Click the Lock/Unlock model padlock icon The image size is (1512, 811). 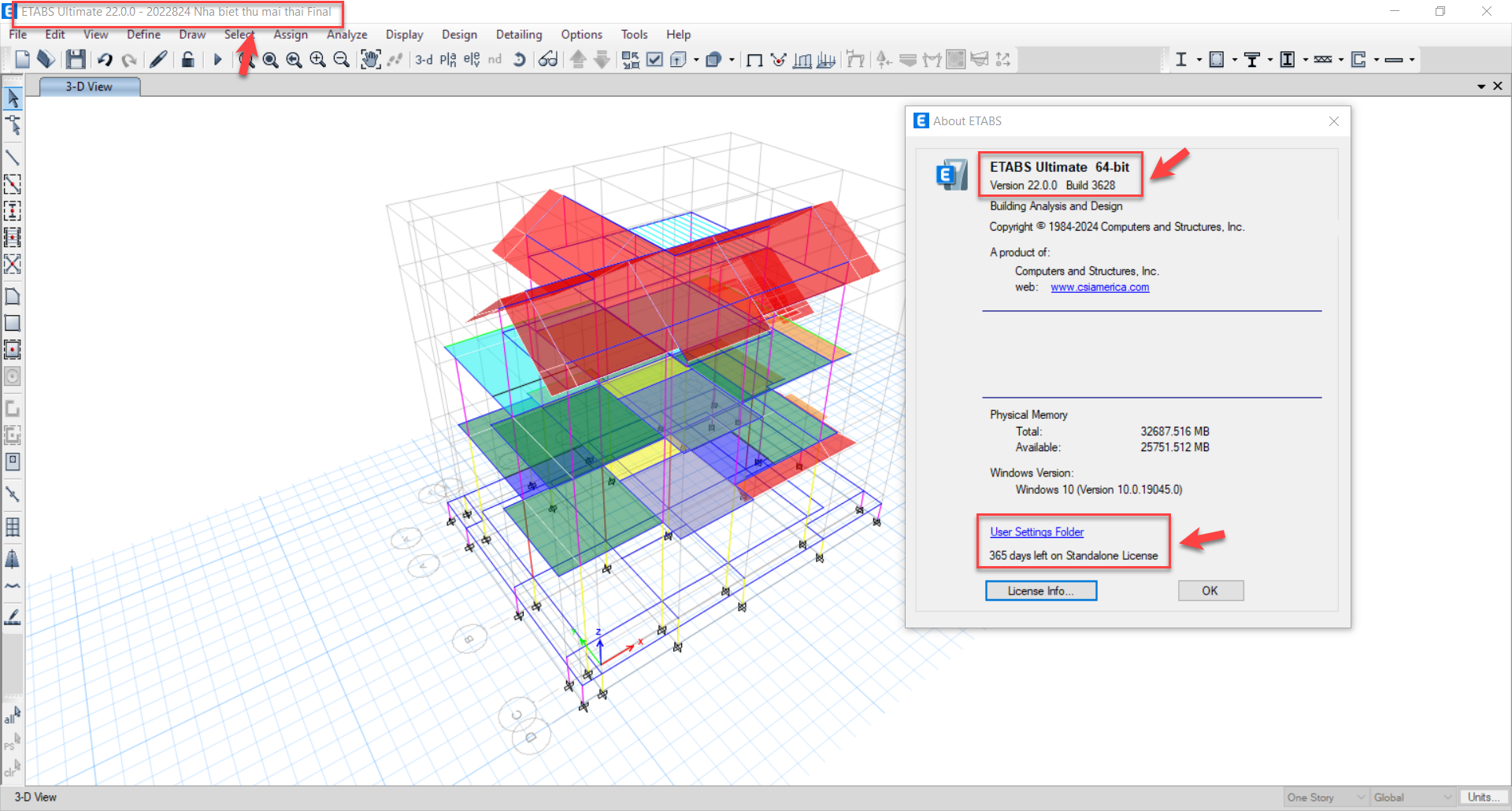(x=187, y=60)
